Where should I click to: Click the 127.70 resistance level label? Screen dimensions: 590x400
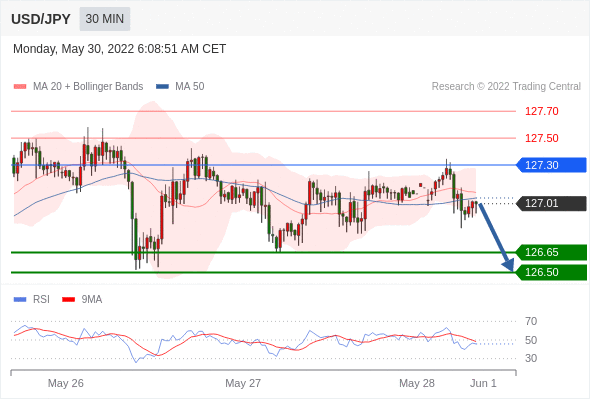pyautogui.click(x=542, y=111)
